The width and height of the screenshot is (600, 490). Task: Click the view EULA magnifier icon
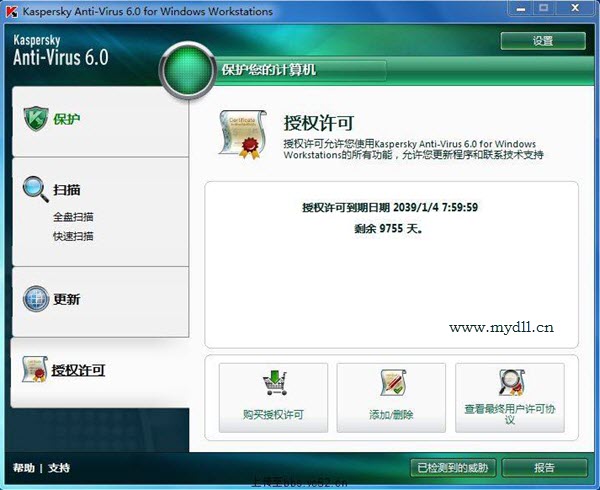click(512, 383)
